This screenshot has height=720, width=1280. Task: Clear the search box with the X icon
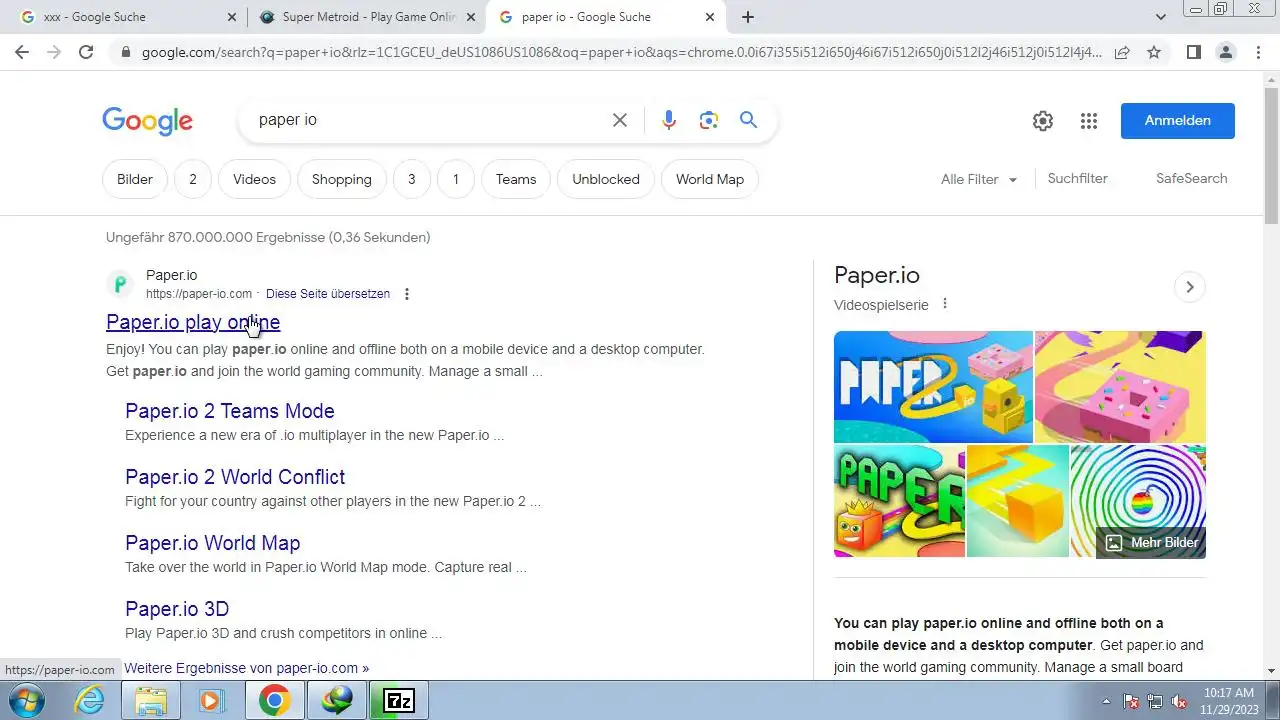coord(620,120)
